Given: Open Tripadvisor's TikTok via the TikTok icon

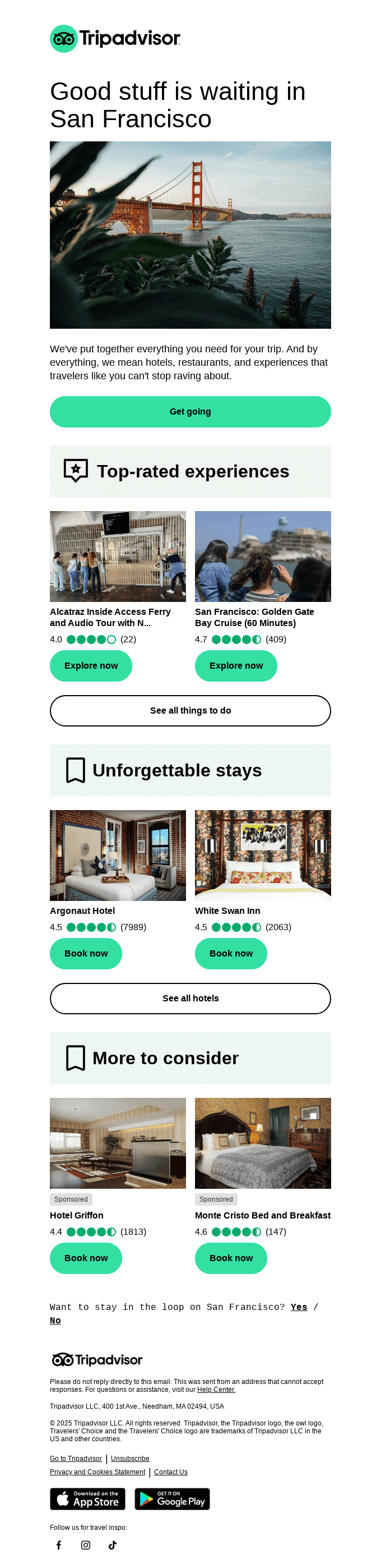Looking at the screenshot, I should [x=113, y=1544].
